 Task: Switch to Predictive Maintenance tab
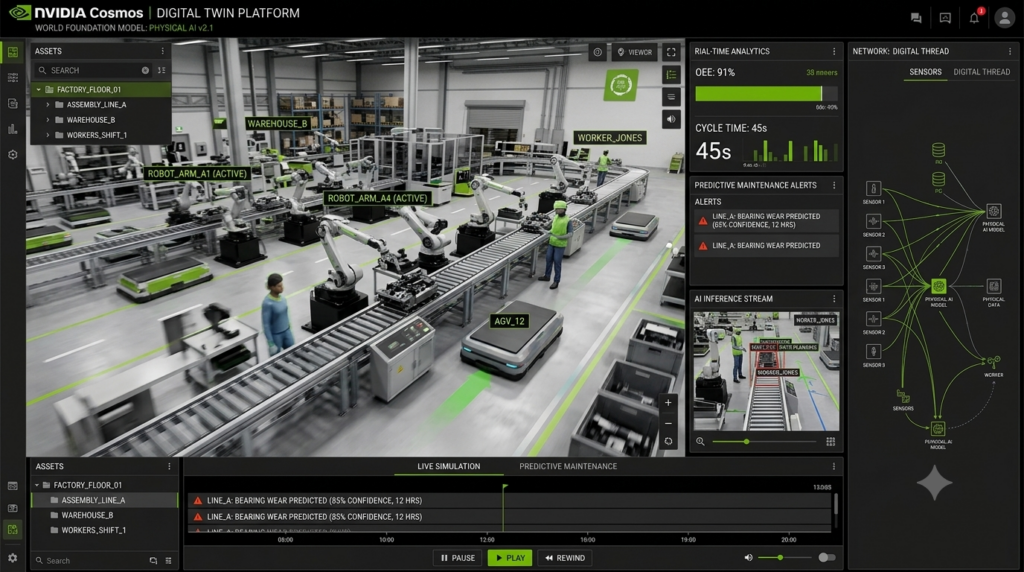click(568, 466)
